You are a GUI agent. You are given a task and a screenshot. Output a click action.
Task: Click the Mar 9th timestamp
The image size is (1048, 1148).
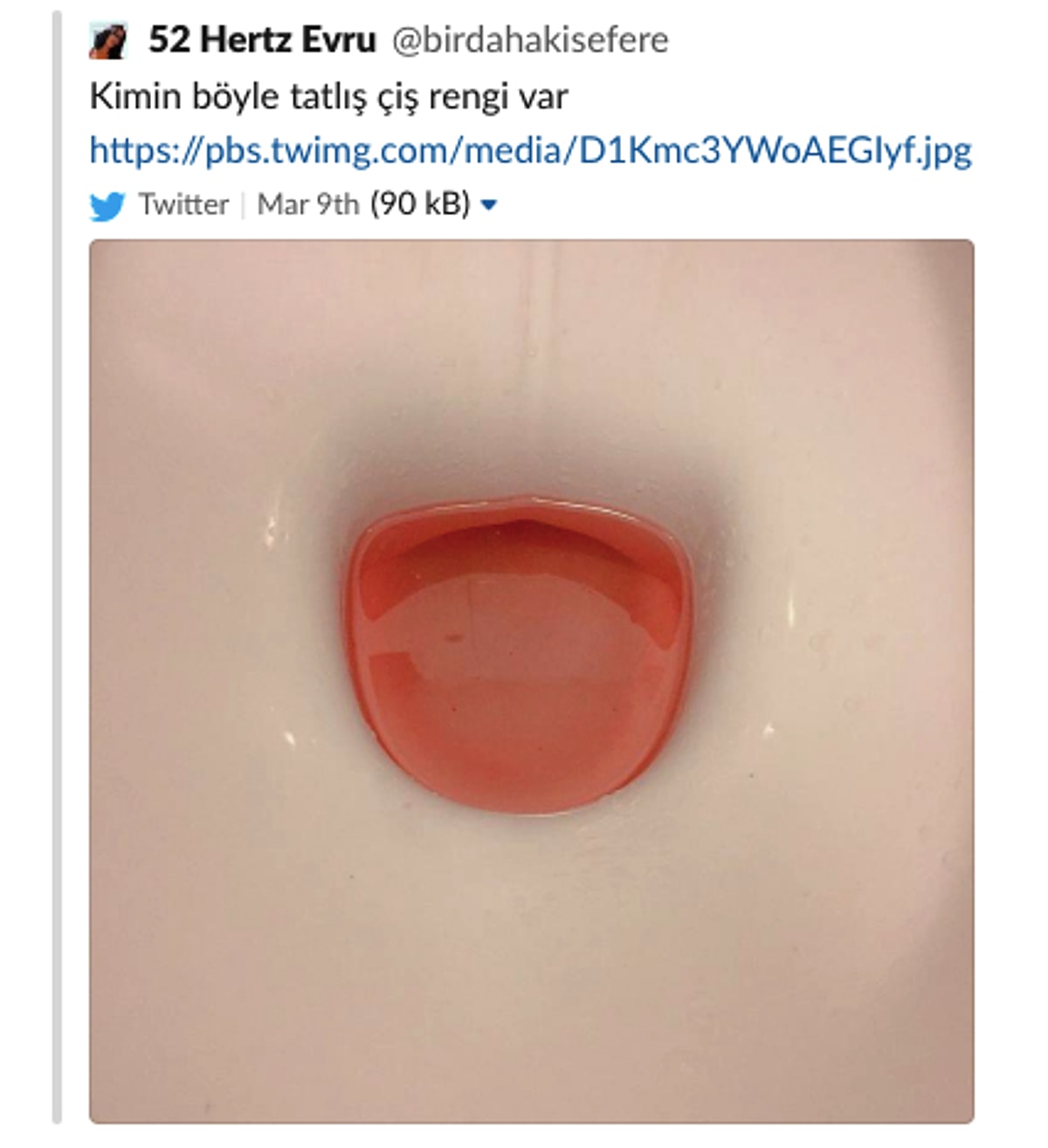(307, 204)
